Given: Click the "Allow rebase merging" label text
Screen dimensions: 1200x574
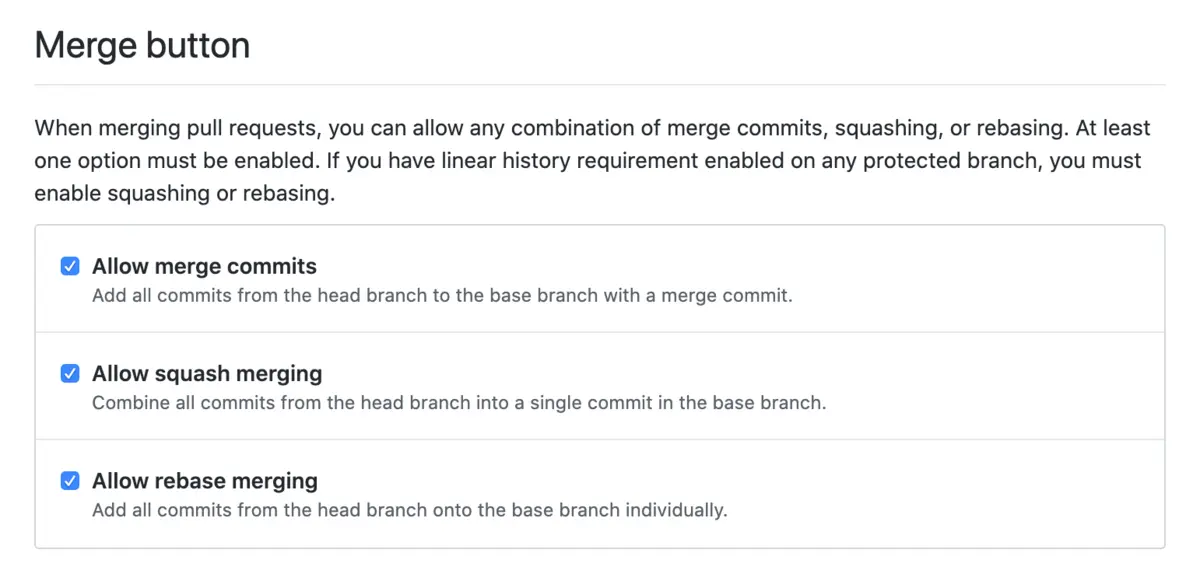Looking at the screenshot, I should point(205,480).
